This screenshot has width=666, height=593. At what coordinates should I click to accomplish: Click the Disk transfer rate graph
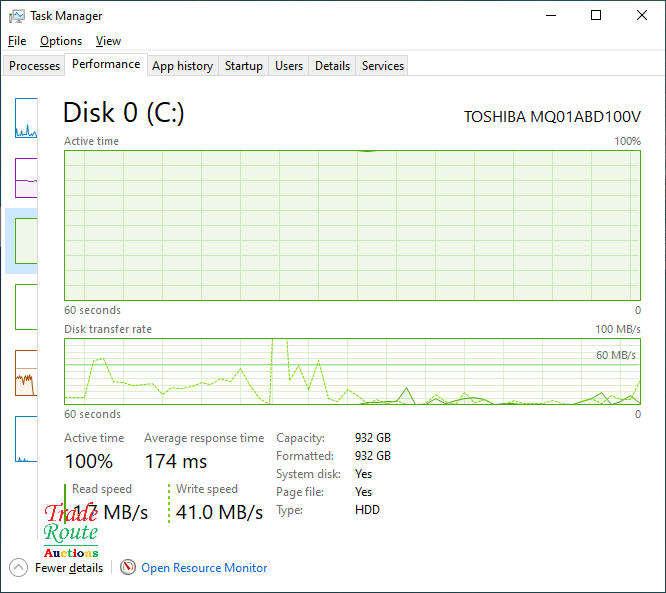tap(352, 371)
